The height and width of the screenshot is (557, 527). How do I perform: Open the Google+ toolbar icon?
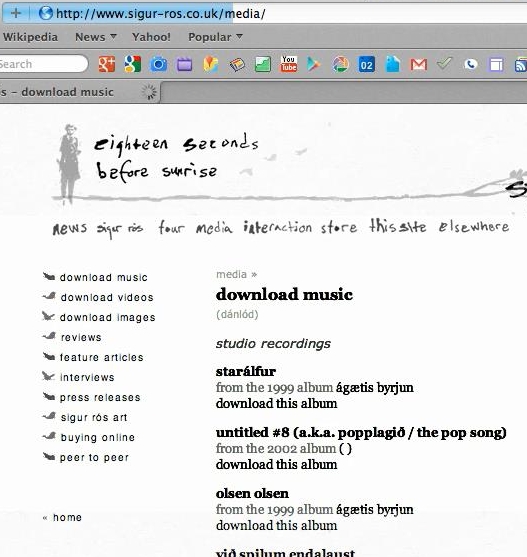click(x=107, y=64)
